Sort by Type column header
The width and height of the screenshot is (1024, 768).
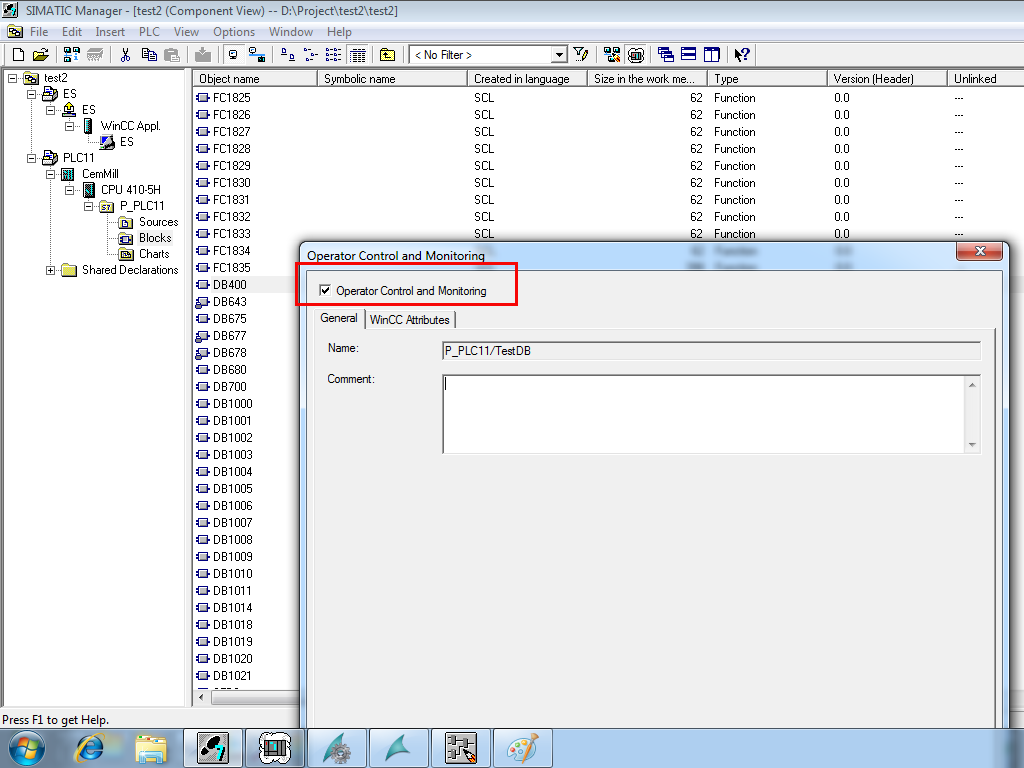click(x=768, y=78)
